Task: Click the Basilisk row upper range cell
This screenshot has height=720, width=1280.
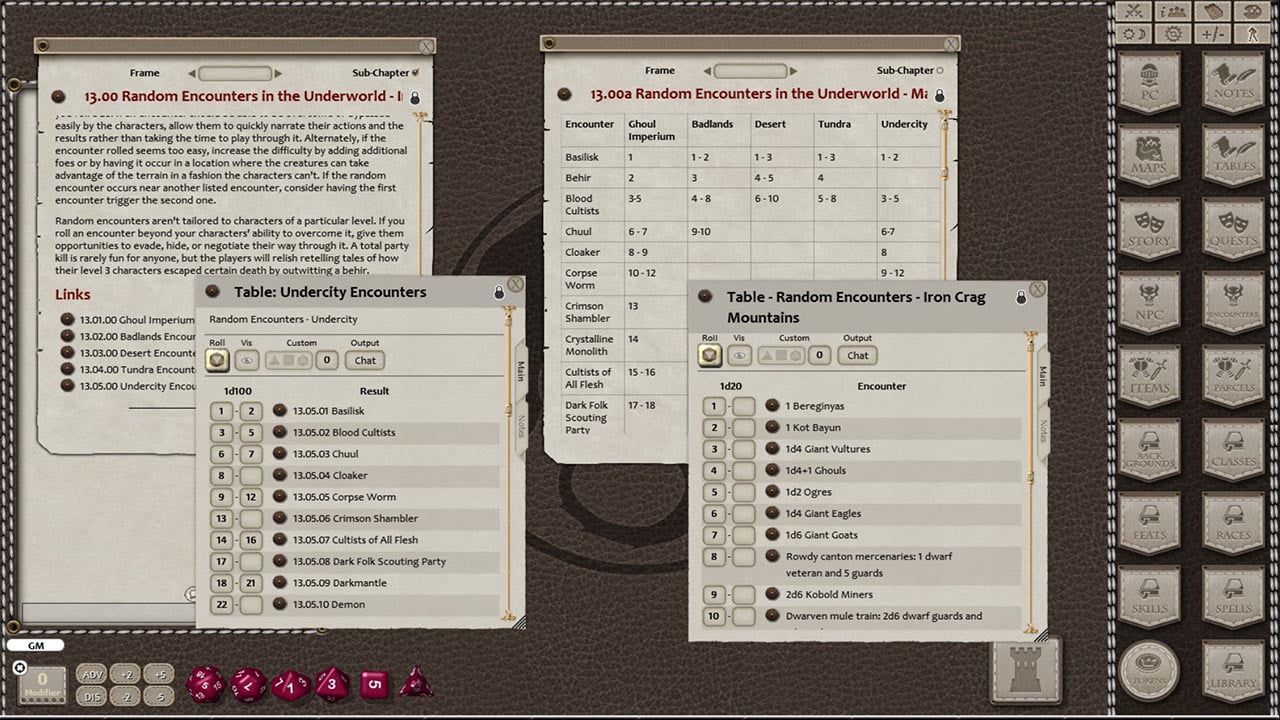Action: pyautogui.click(x=251, y=411)
